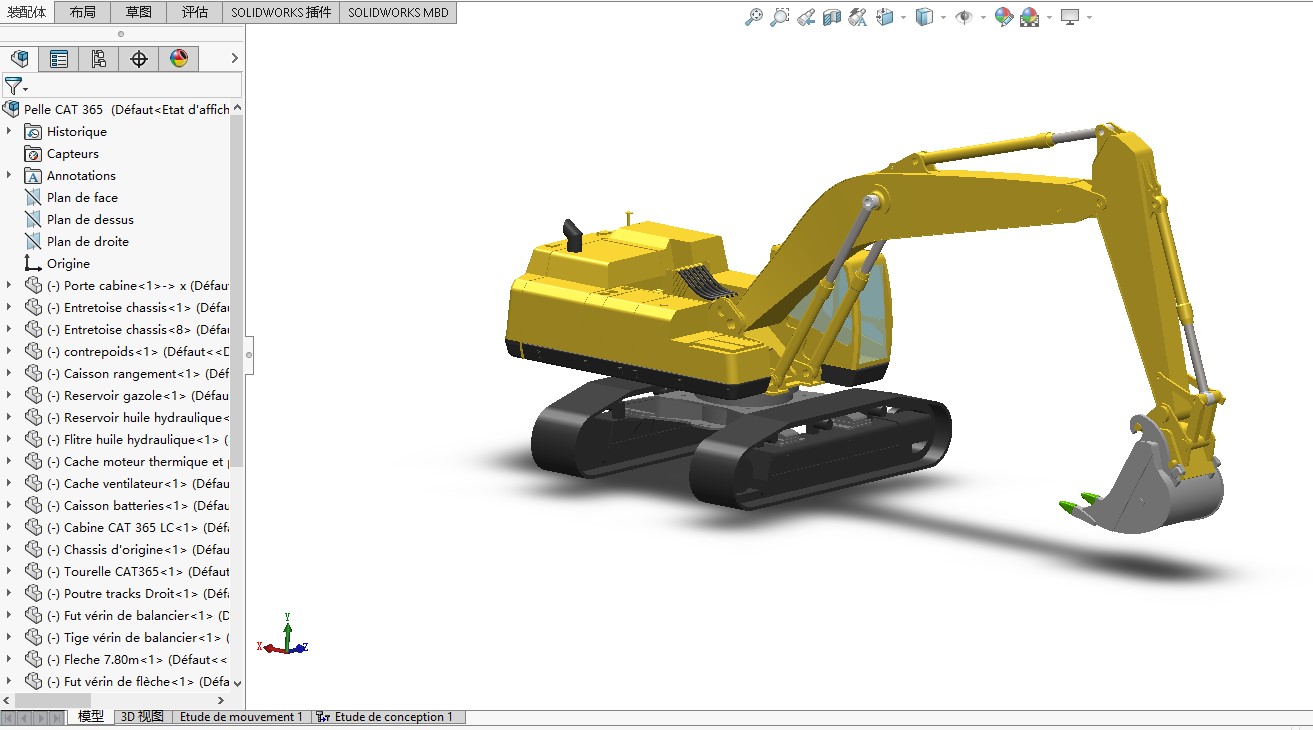Open the SOLIDWORKS 插件 tab
Screen dimensions: 1313x730
281,12
